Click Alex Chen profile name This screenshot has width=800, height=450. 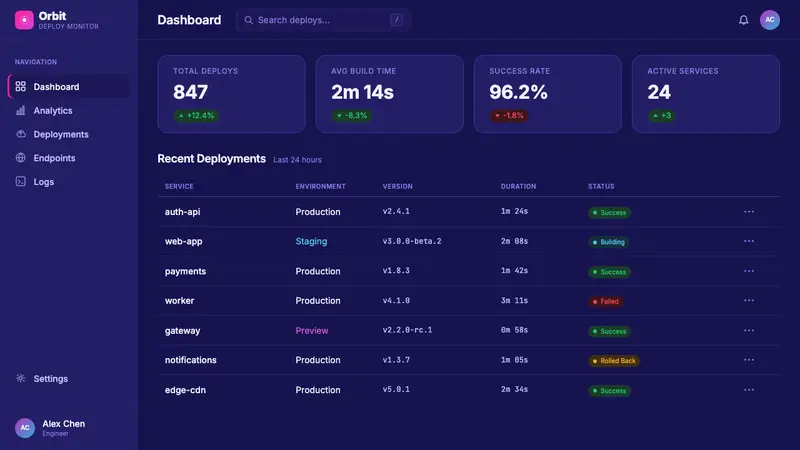(x=64, y=423)
